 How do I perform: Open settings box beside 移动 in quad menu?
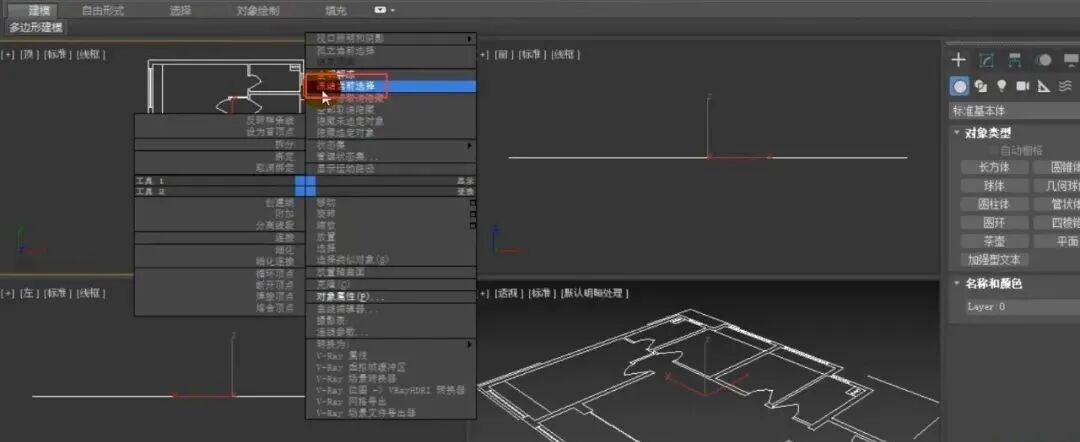(472, 203)
